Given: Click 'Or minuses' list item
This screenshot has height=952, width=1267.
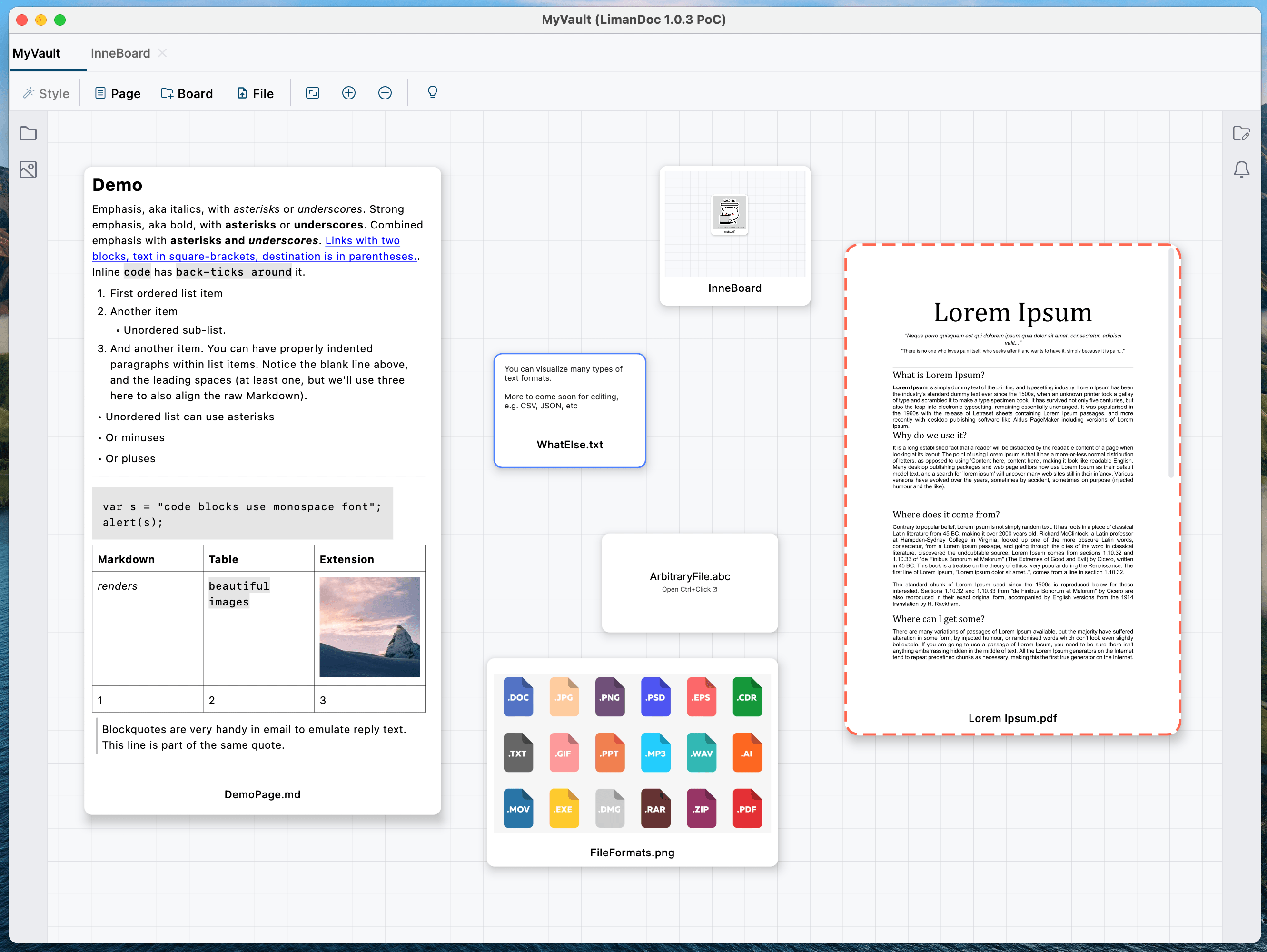Looking at the screenshot, I should coord(135,437).
